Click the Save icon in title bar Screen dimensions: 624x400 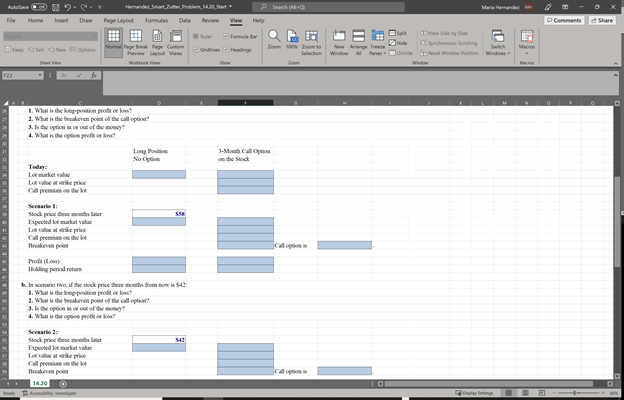click(56, 7)
